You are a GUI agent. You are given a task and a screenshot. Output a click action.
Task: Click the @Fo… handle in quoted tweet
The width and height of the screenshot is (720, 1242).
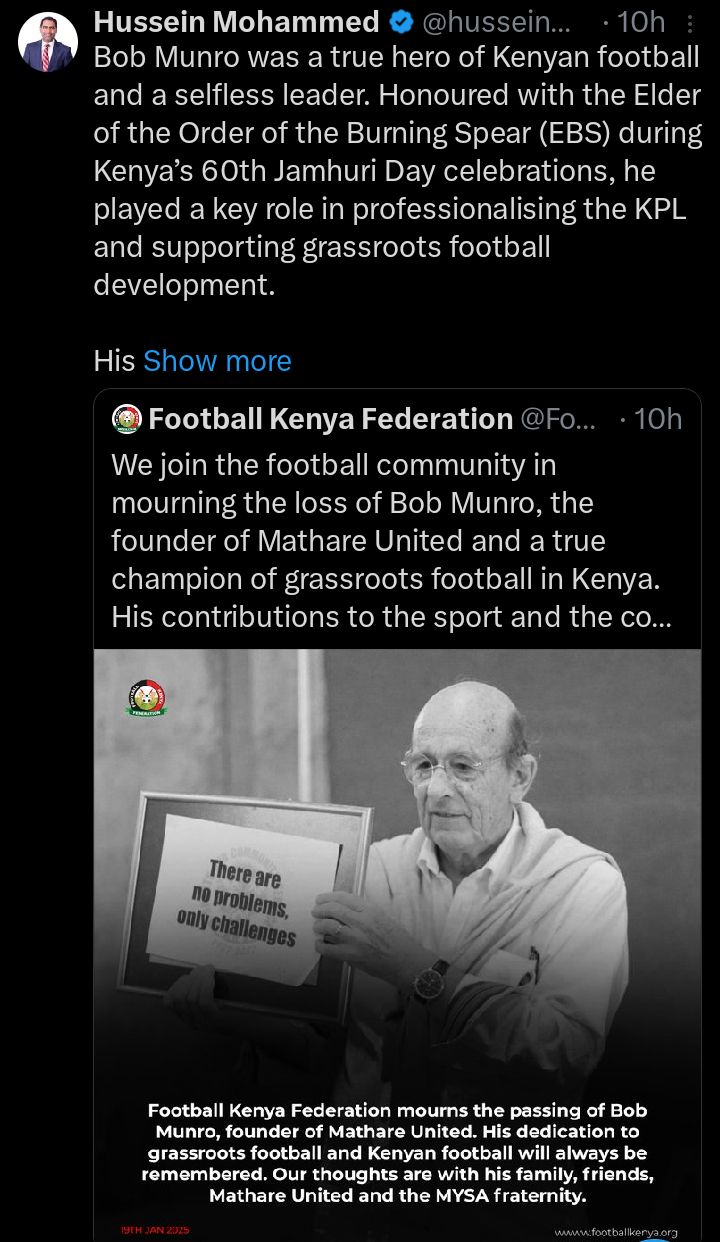pyautogui.click(x=558, y=419)
